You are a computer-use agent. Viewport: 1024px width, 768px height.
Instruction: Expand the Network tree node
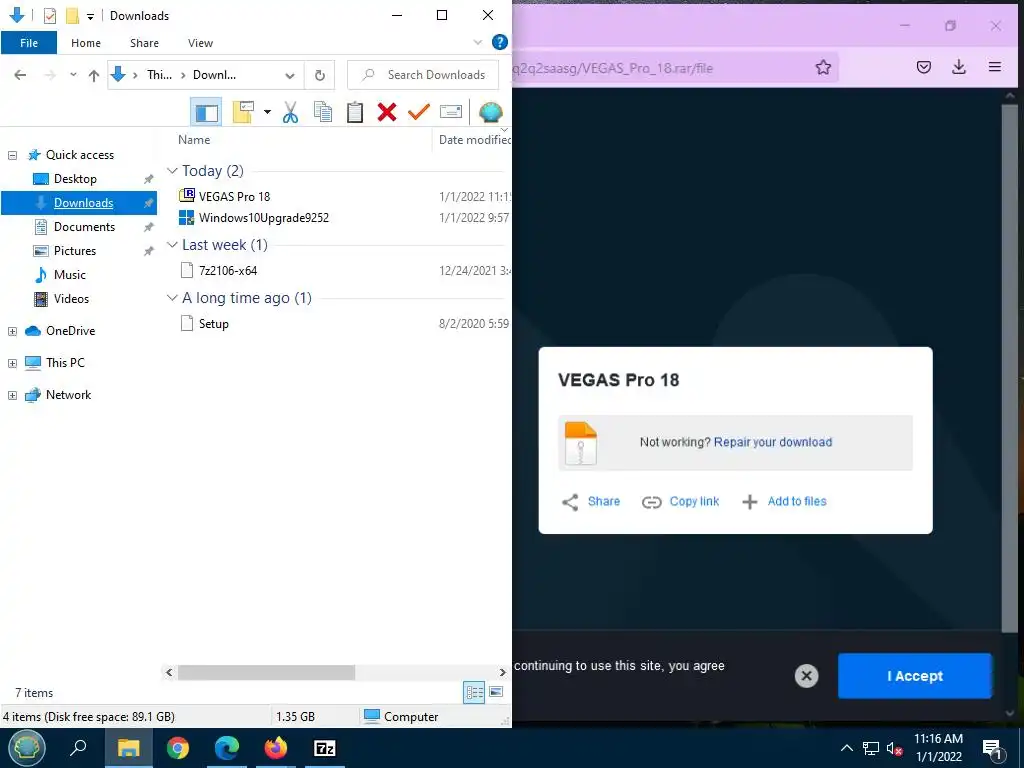[x=12, y=395]
